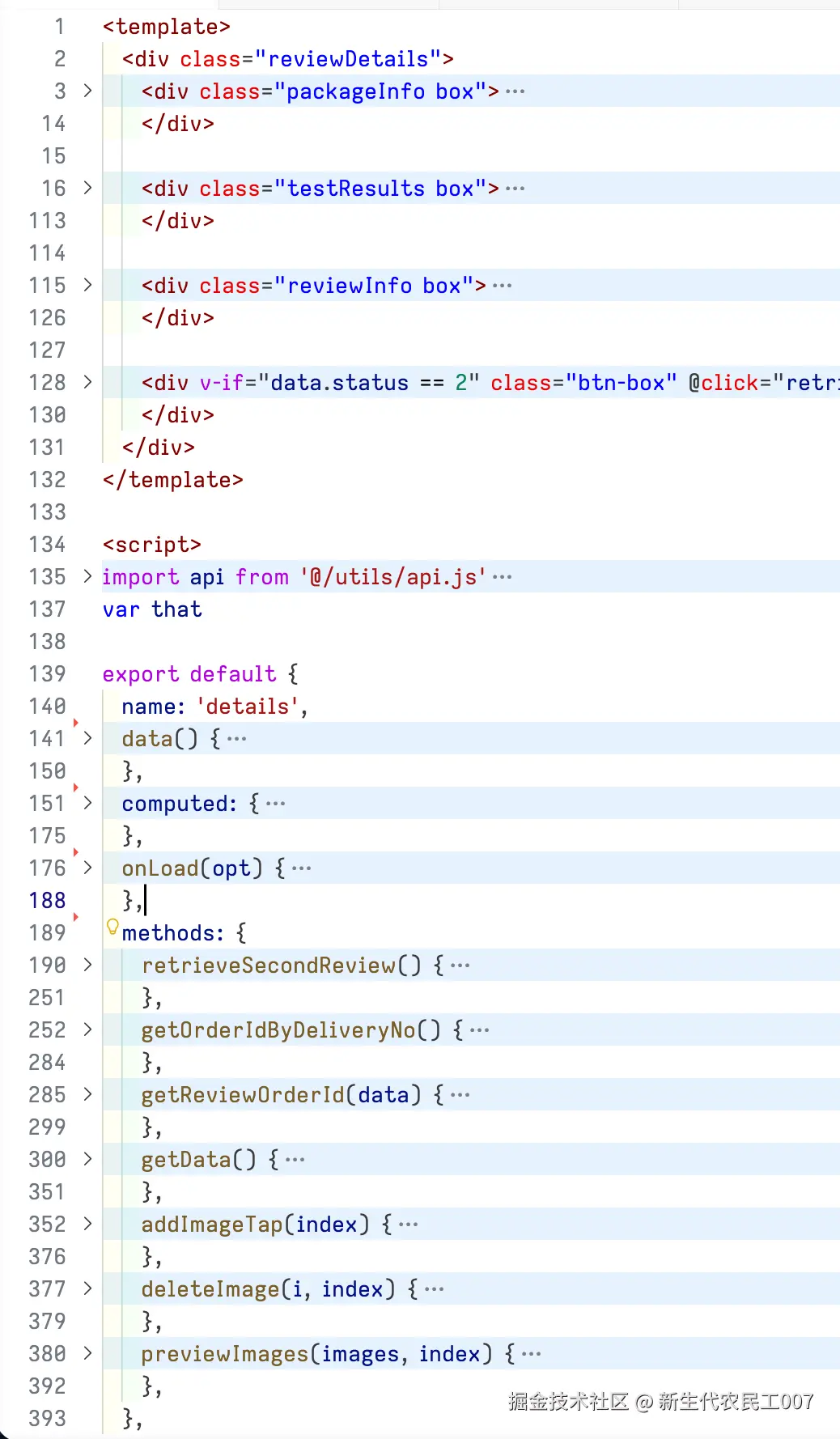Screen dimensions: 840x1439
Task: Click the ellipsis after '@/utils/api.js' import
Action: pos(502,577)
